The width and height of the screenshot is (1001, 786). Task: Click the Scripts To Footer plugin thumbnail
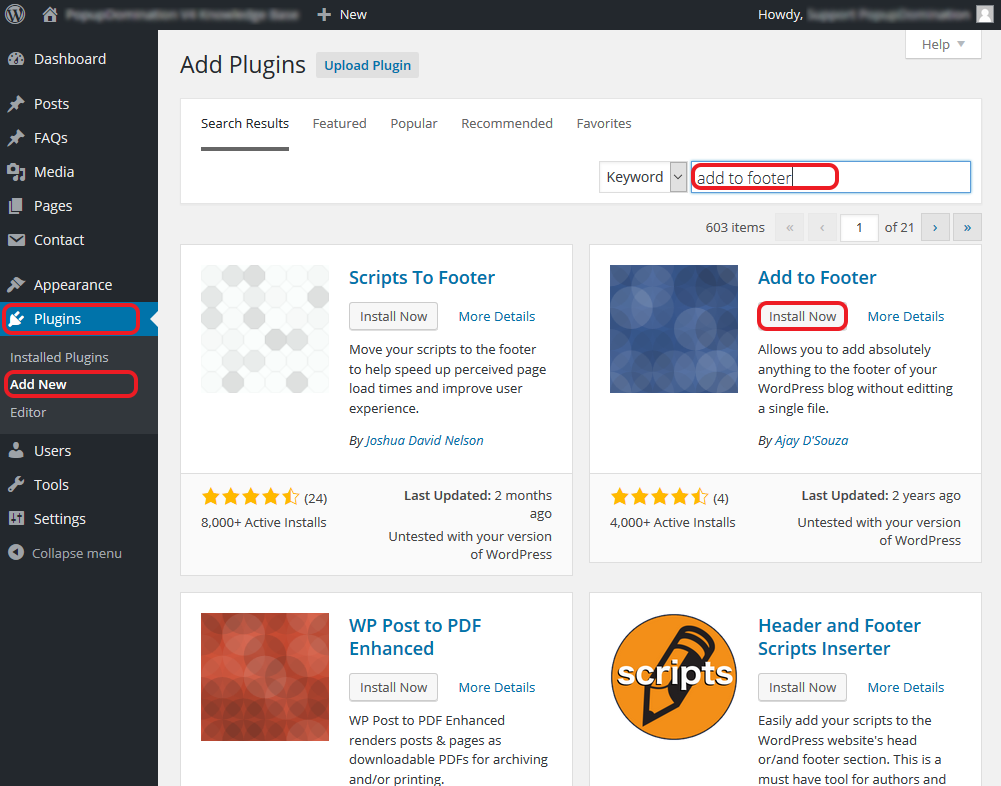[x=265, y=329]
